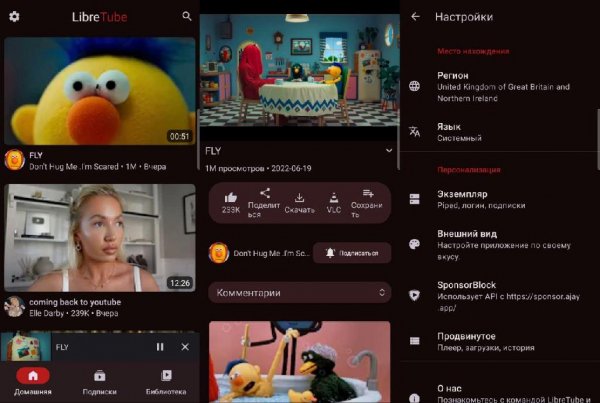Switch to the Библиотека tab

pyautogui.click(x=166, y=382)
